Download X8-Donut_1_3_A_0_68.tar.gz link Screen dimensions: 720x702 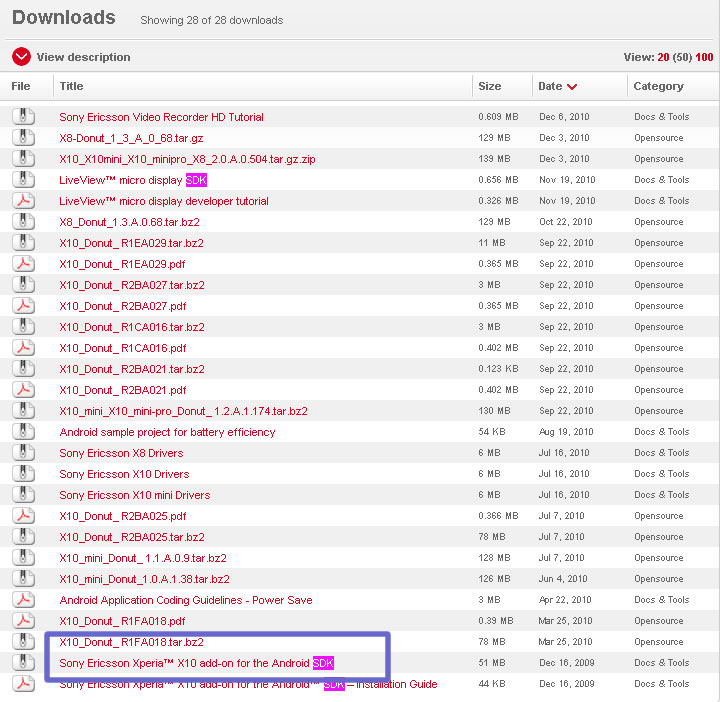tap(131, 138)
